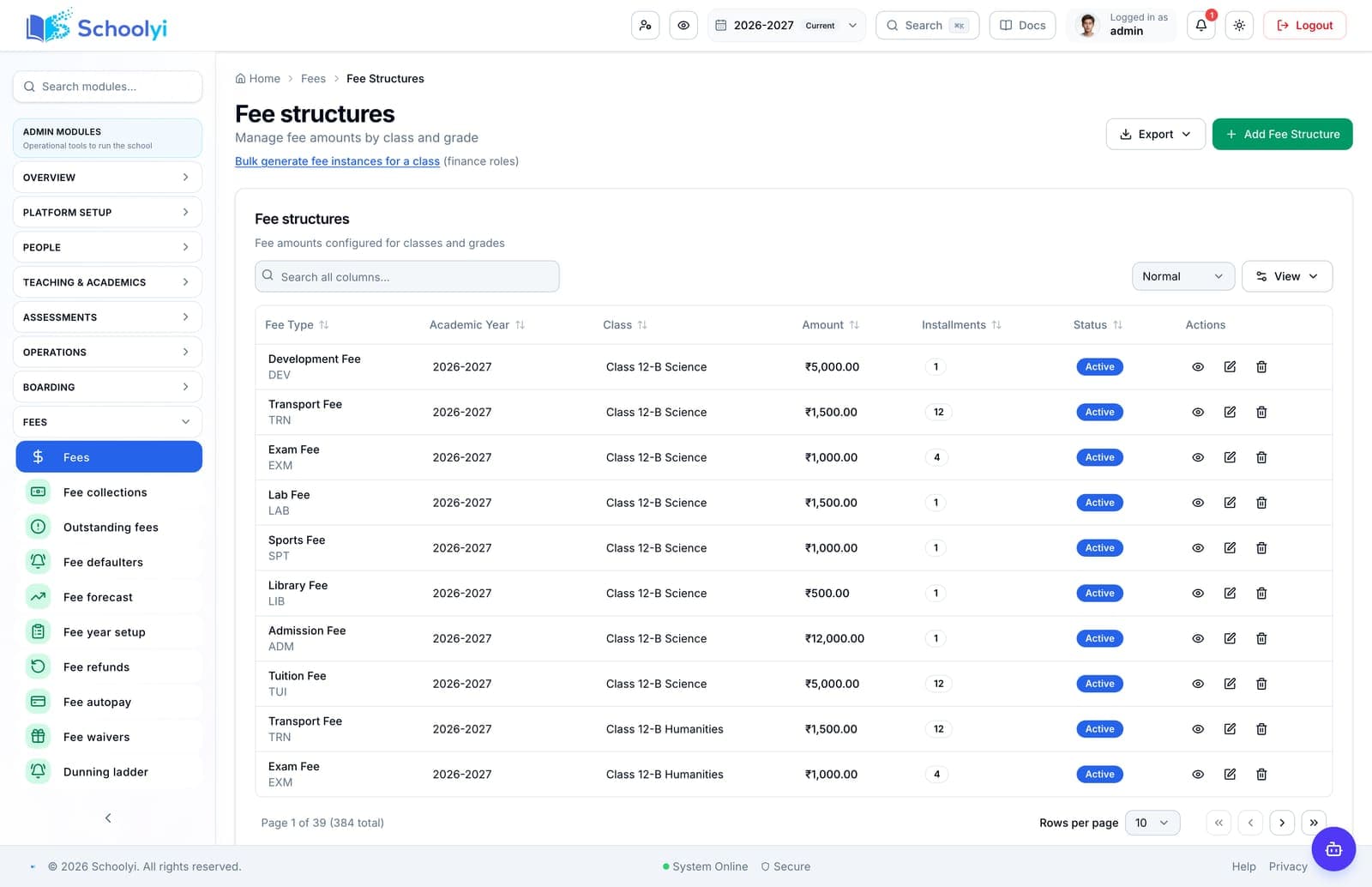This screenshot has height=887, width=1372.
Task: Sort table by Fee Type column
Action: pyautogui.click(x=297, y=325)
